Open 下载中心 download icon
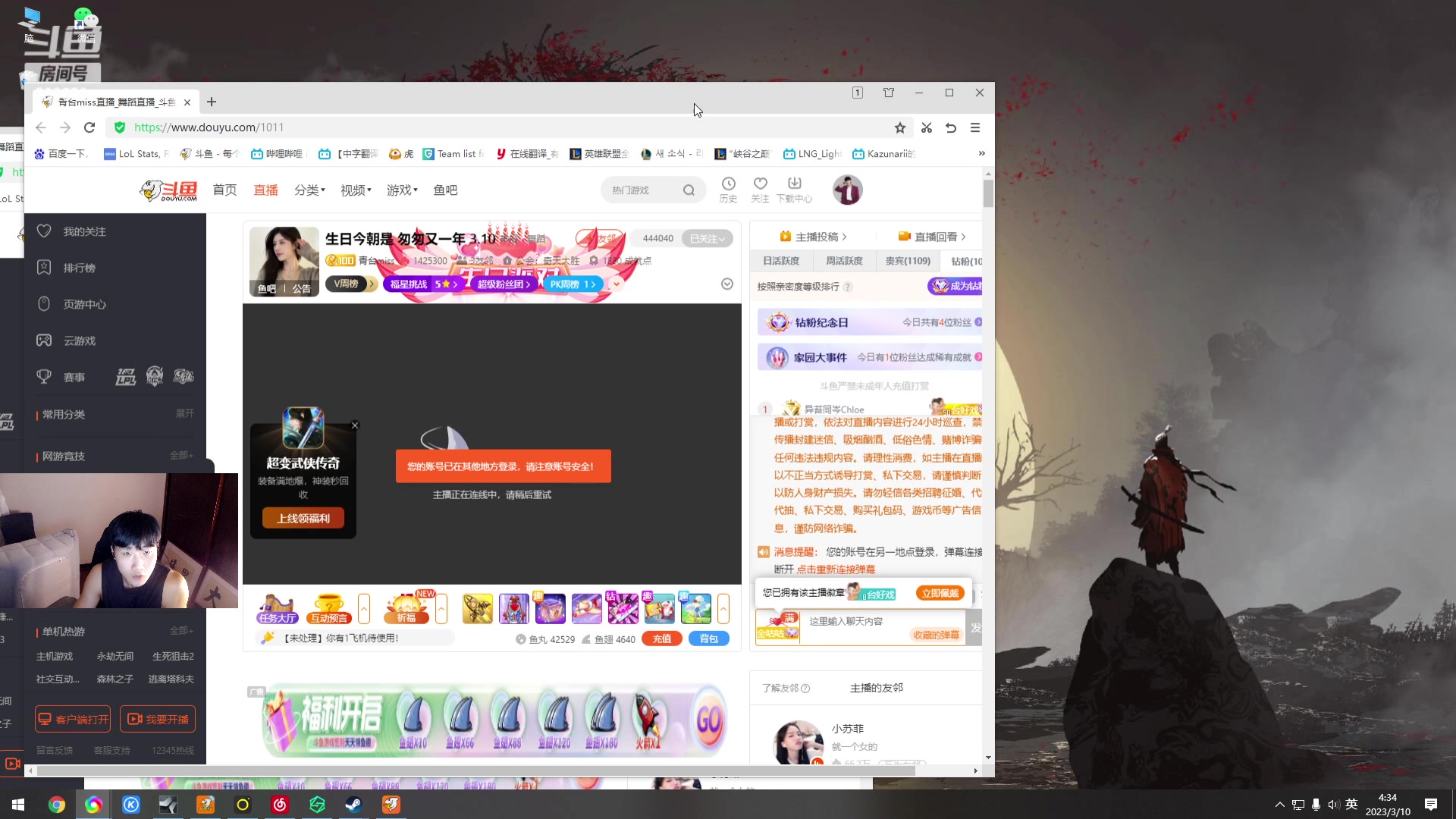 794,189
